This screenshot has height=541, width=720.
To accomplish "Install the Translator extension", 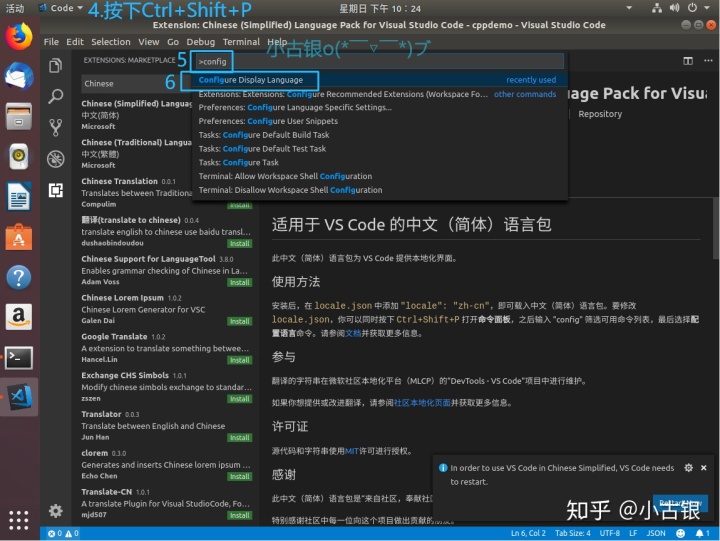I will point(240,438).
